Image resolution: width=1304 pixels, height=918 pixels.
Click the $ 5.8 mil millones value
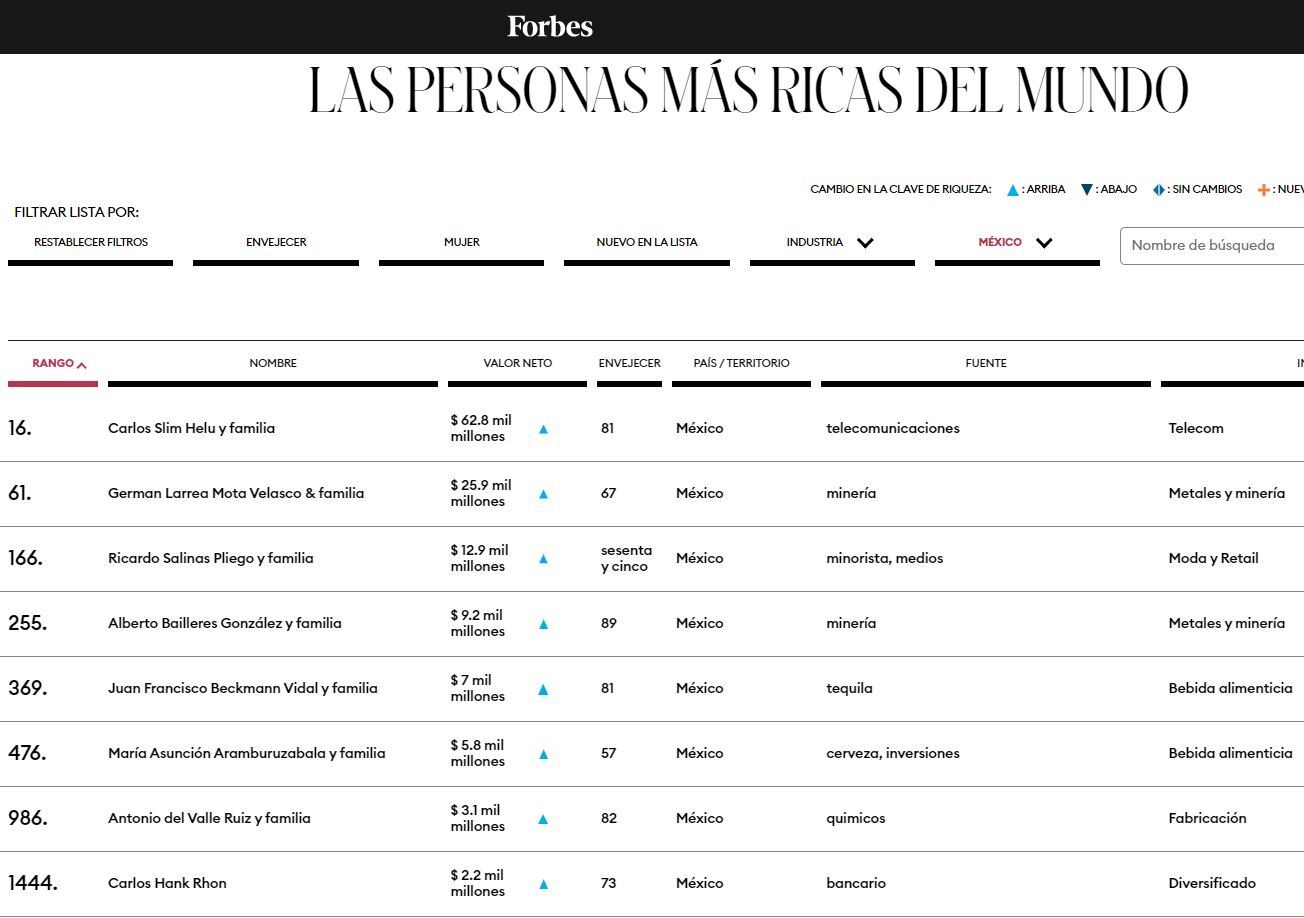[x=478, y=753]
